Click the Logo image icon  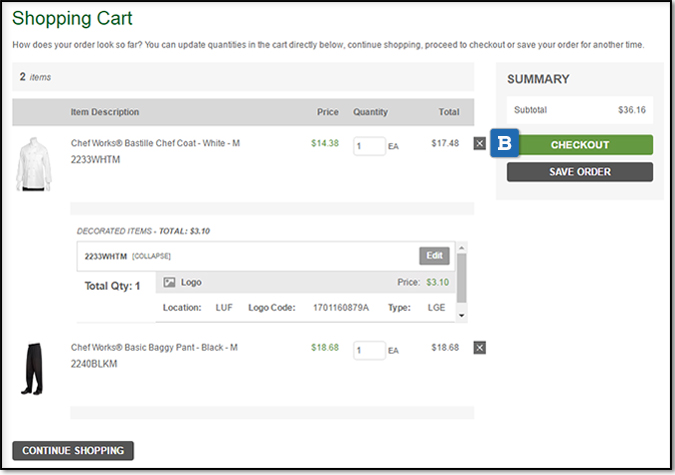click(170, 283)
